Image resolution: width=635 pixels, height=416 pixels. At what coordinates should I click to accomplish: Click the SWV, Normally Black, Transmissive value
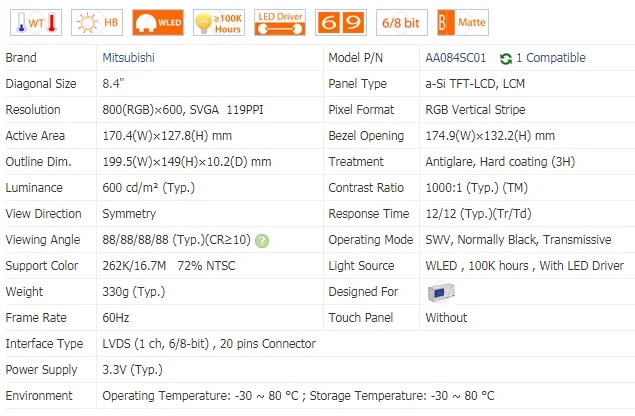[x=518, y=240]
